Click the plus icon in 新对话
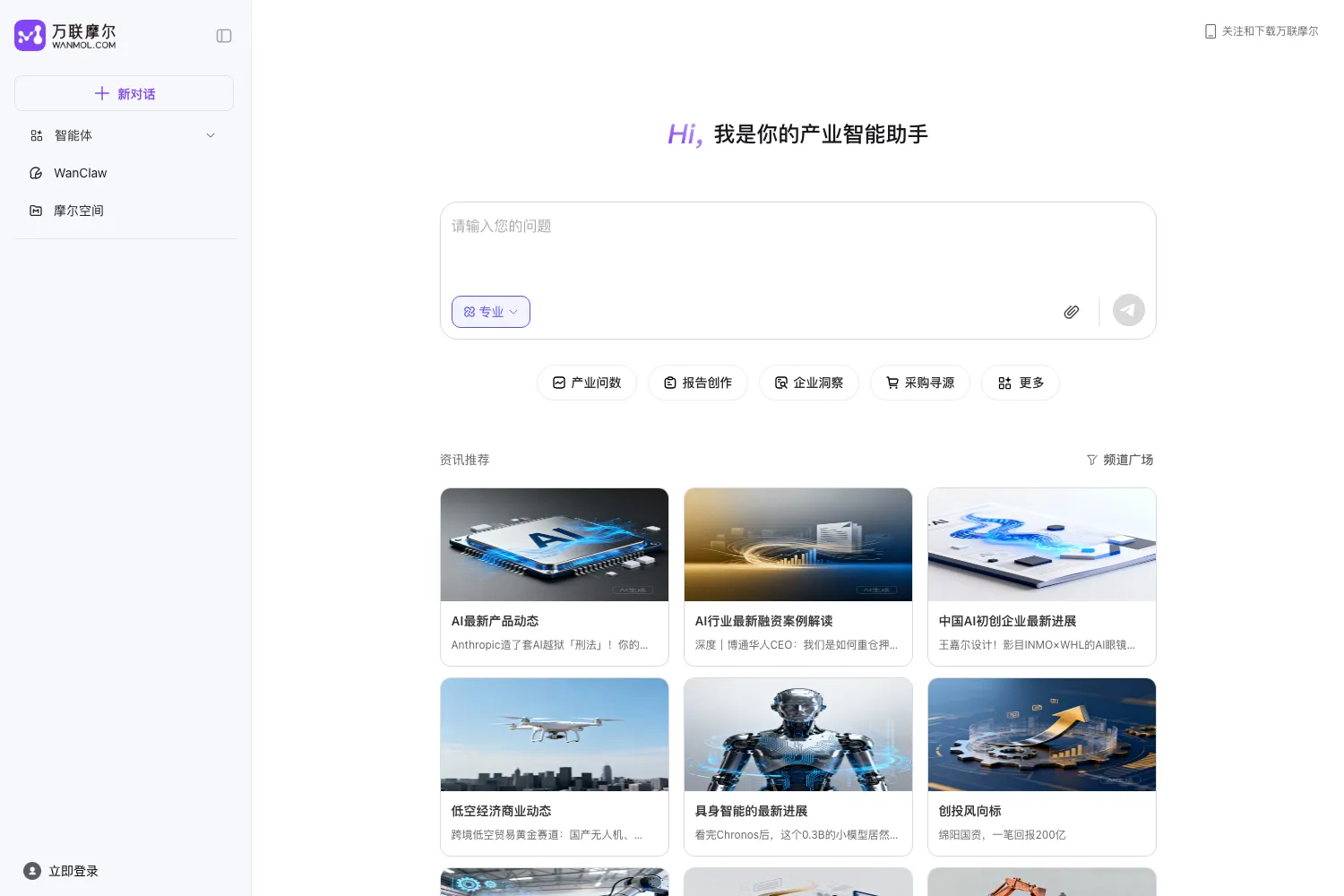Viewport: 1344px width, 896px height. coord(102,93)
